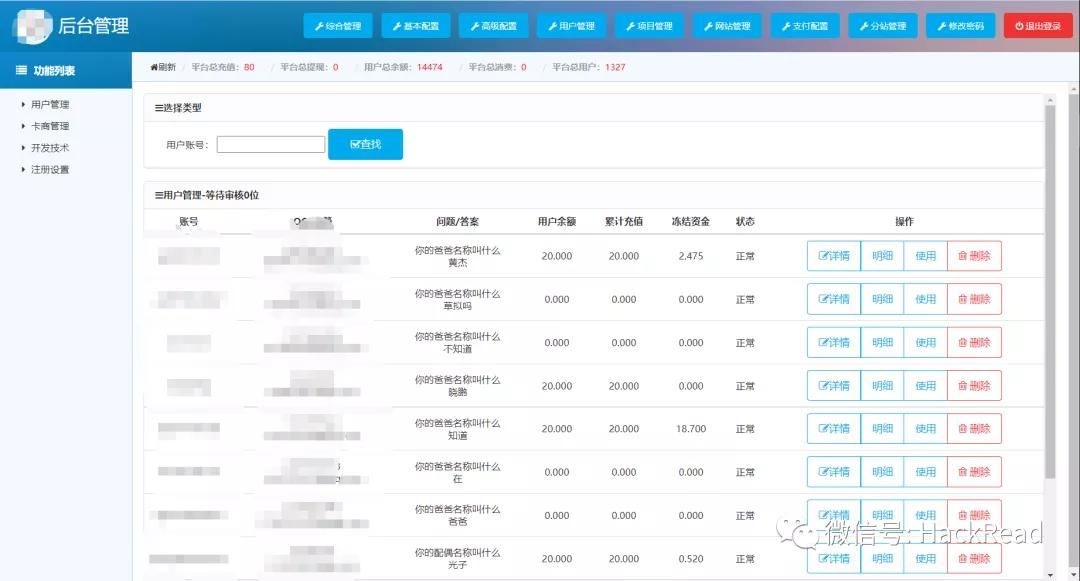This screenshot has width=1080, height=581.
Task: Click 使用 button on the second user row
Action: pyautogui.click(x=926, y=298)
